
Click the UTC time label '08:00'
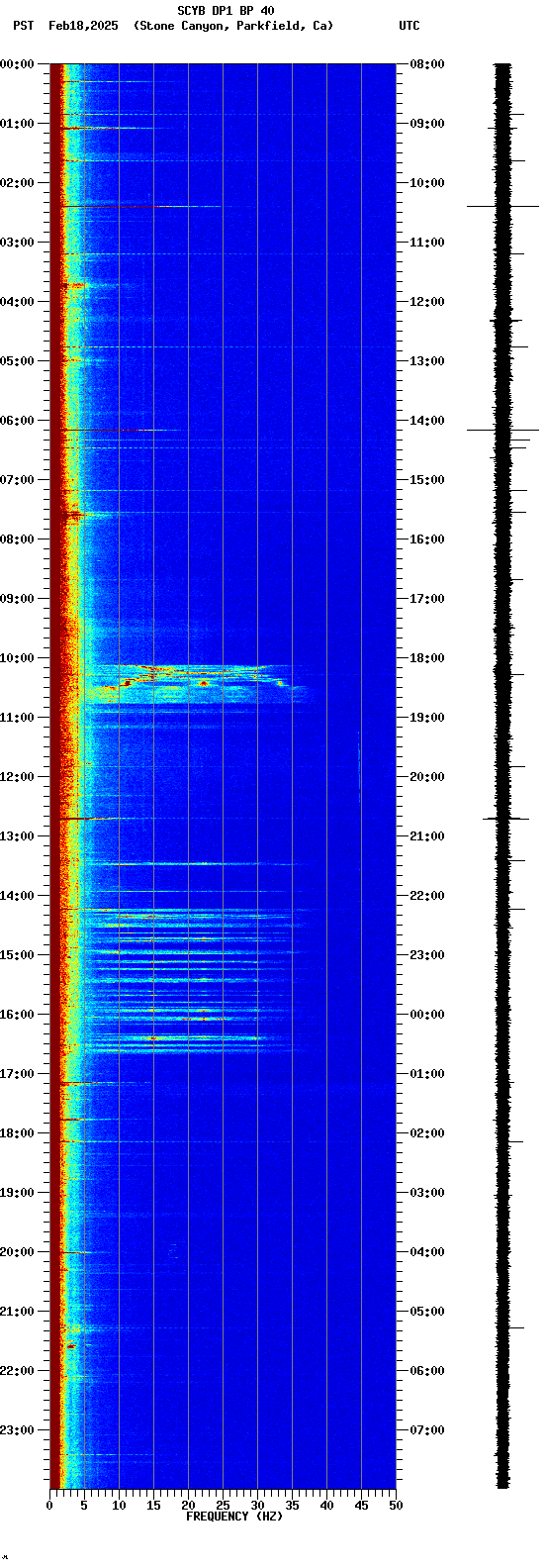point(426,64)
